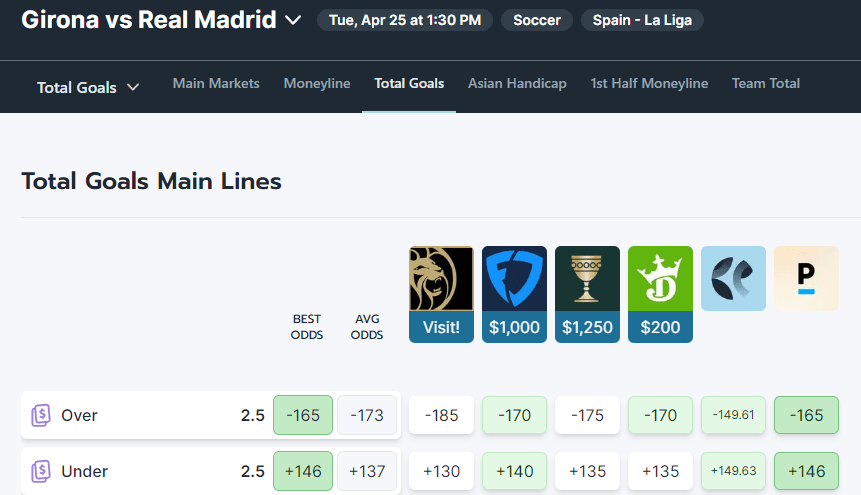Click the Spain - La Liga league tag
The image size is (861, 495).
[x=642, y=20]
